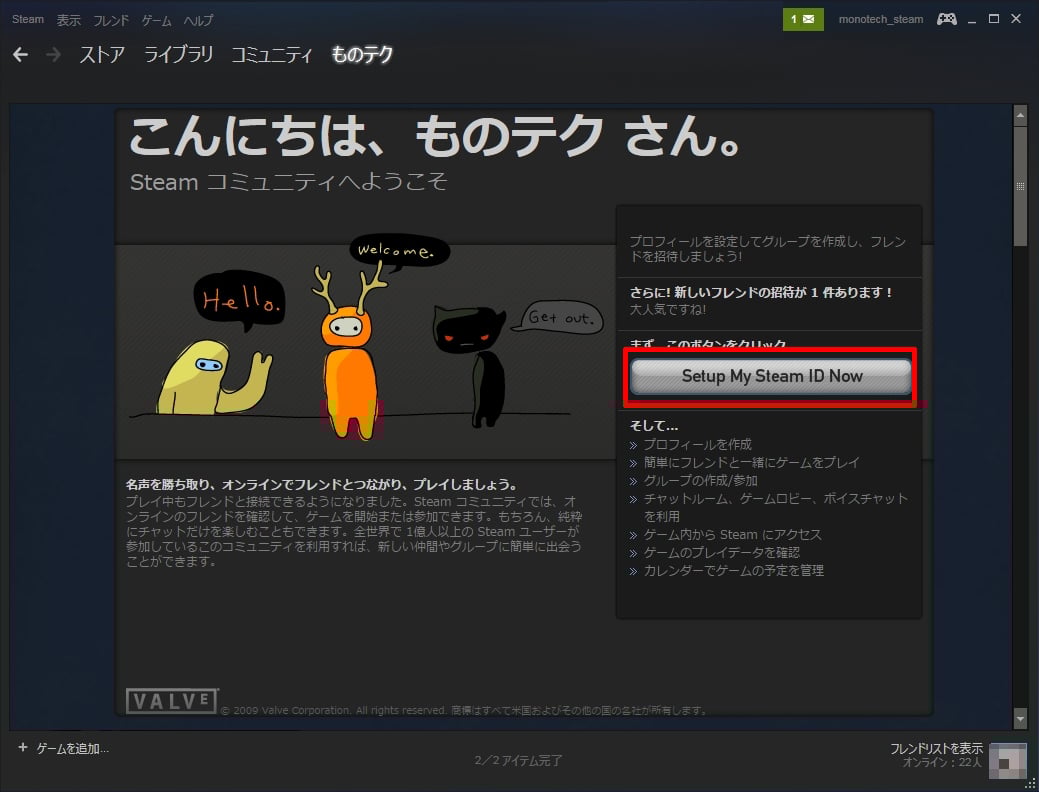Click プロフィールを作成 list item
1039x792 pixels.
[x=698, y=444]
